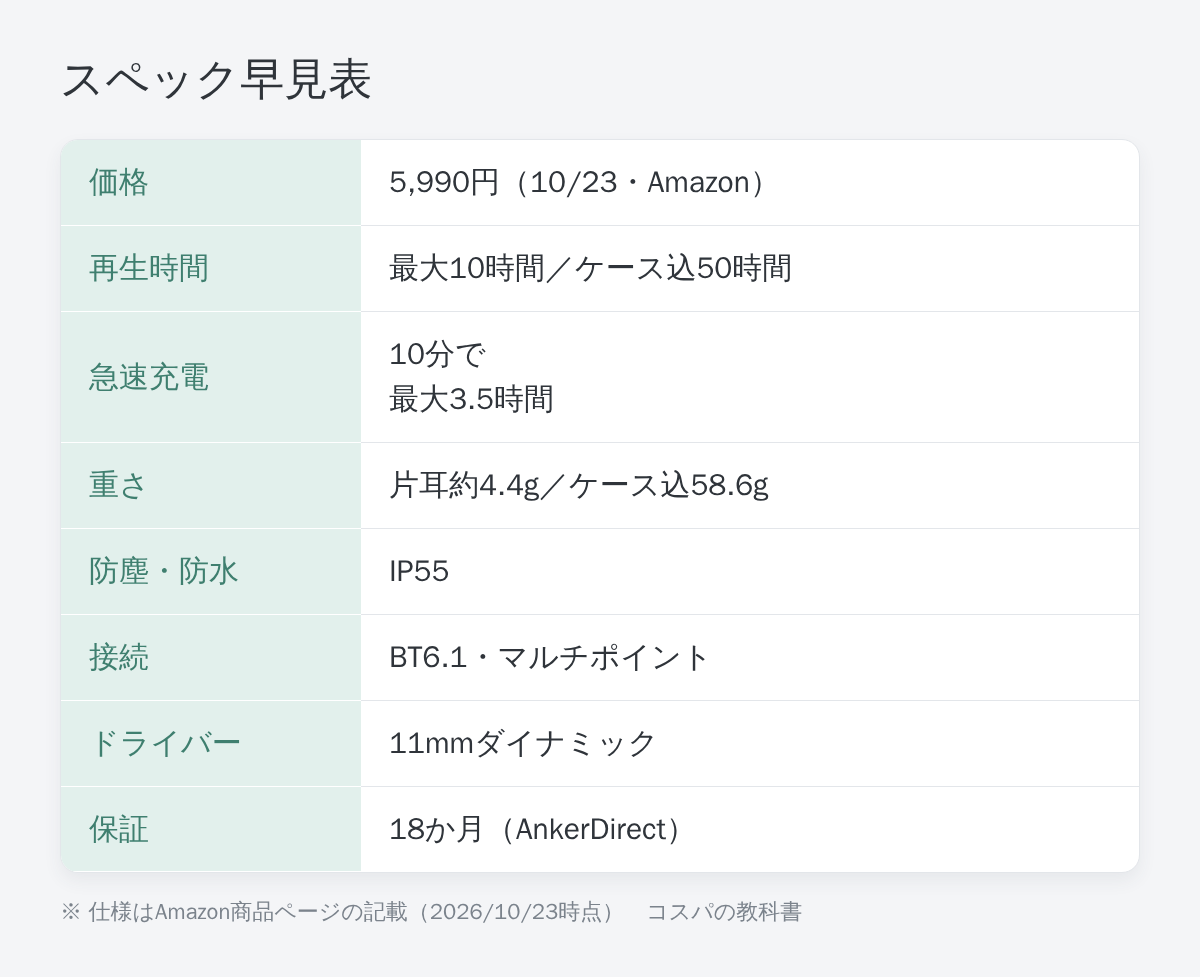Image resolution: width=1200 pixels, height=977 pixels.
Task: Click the 重さ row label
Action: pyautogui.click(x=118, y=485)
